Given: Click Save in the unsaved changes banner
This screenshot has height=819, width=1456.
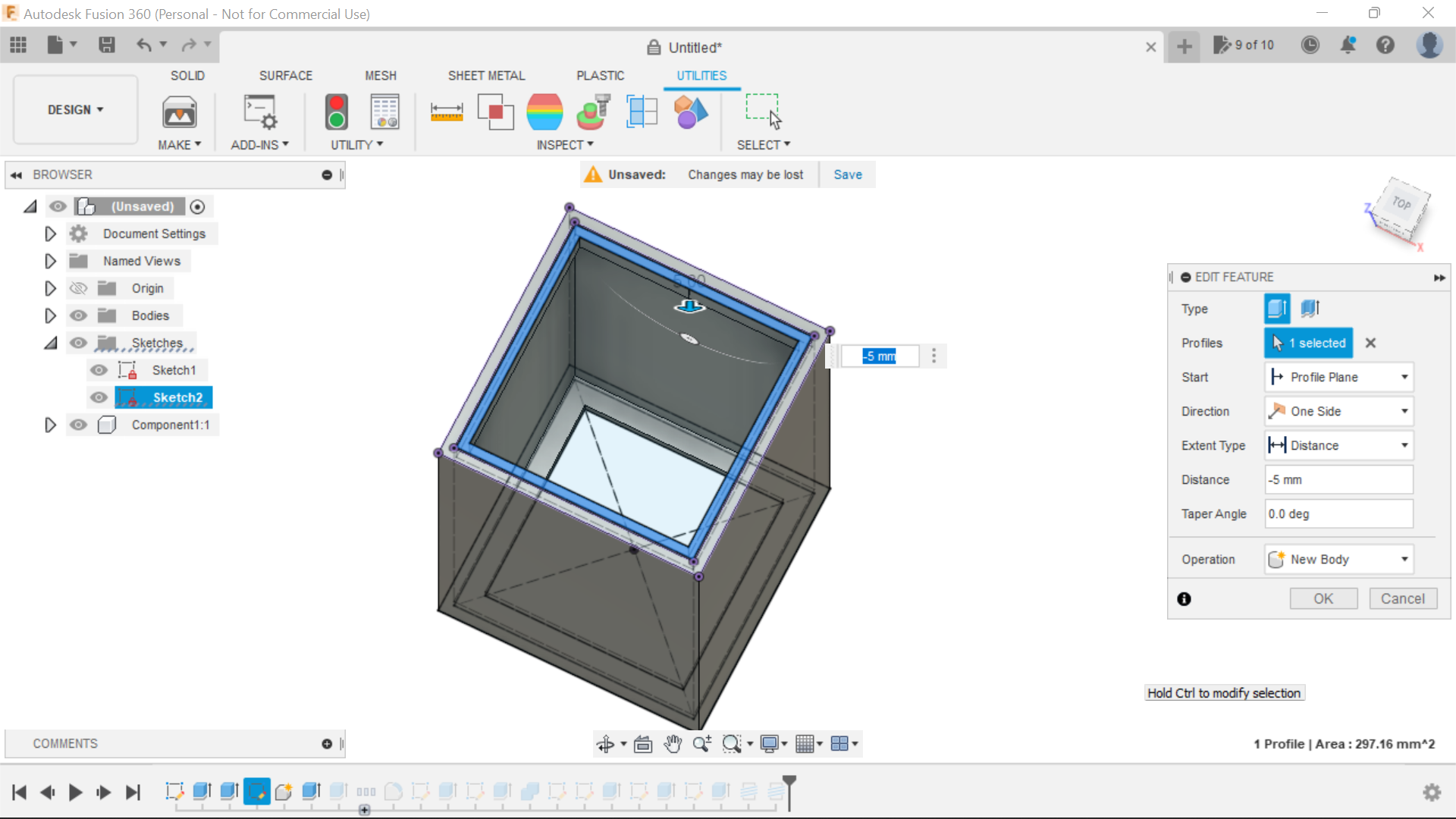Looking at the screenshot, I should pos(847,174).
